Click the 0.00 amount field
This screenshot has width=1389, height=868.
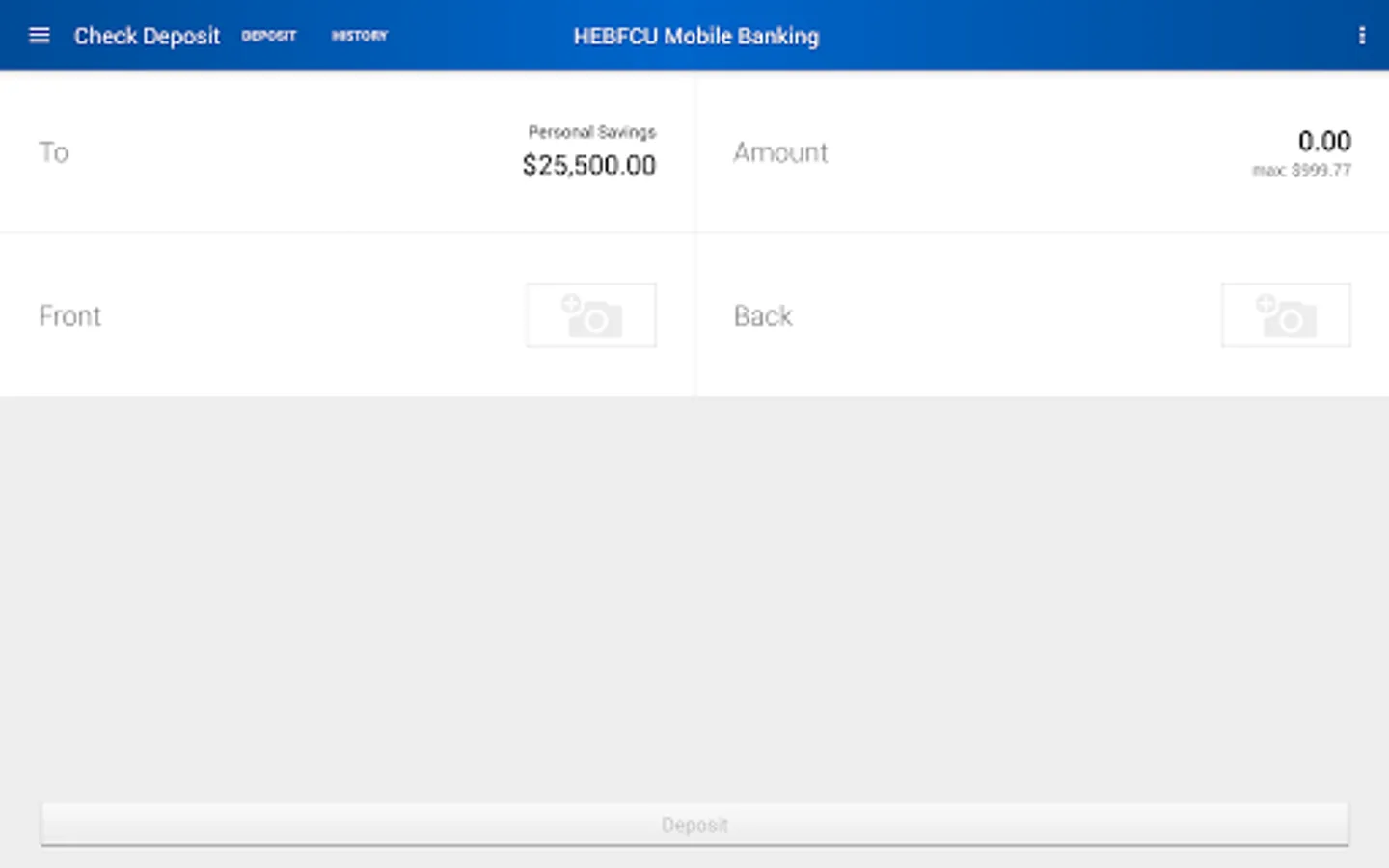tap(1324, 142)
